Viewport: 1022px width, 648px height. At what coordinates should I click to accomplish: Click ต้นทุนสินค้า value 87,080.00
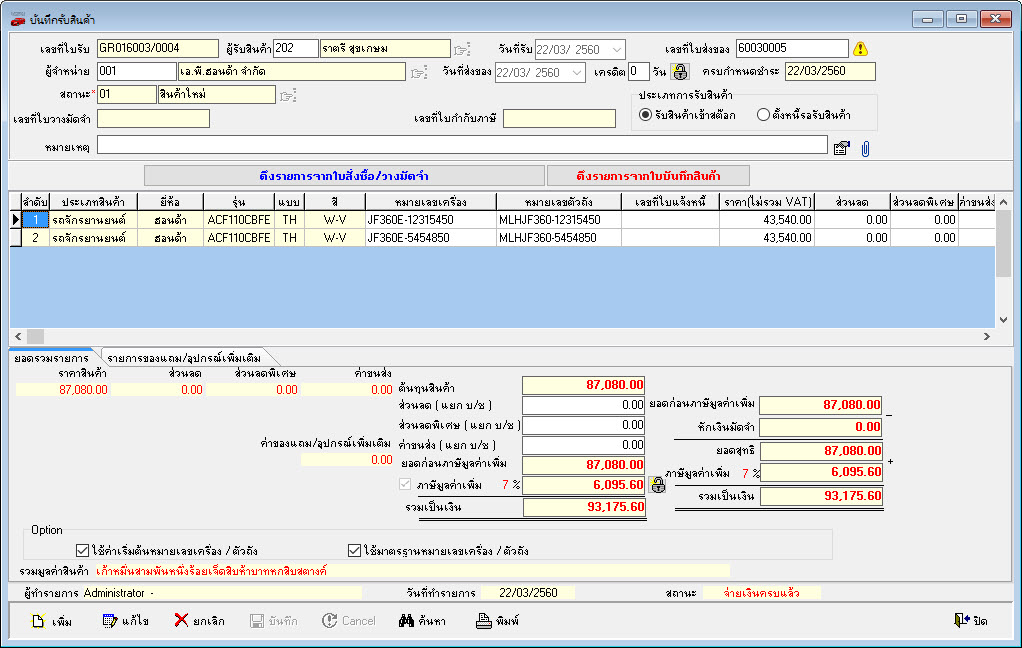point(584,385)
